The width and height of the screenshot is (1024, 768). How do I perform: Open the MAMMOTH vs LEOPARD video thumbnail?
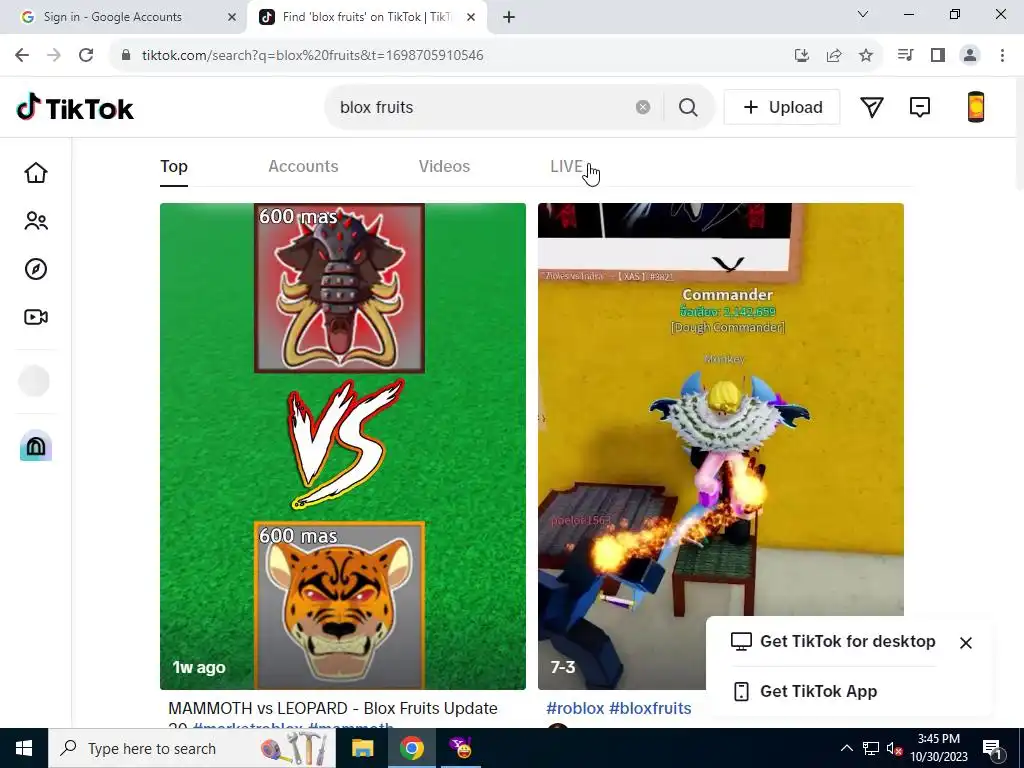pyautogui.click(x=343, y=446)
